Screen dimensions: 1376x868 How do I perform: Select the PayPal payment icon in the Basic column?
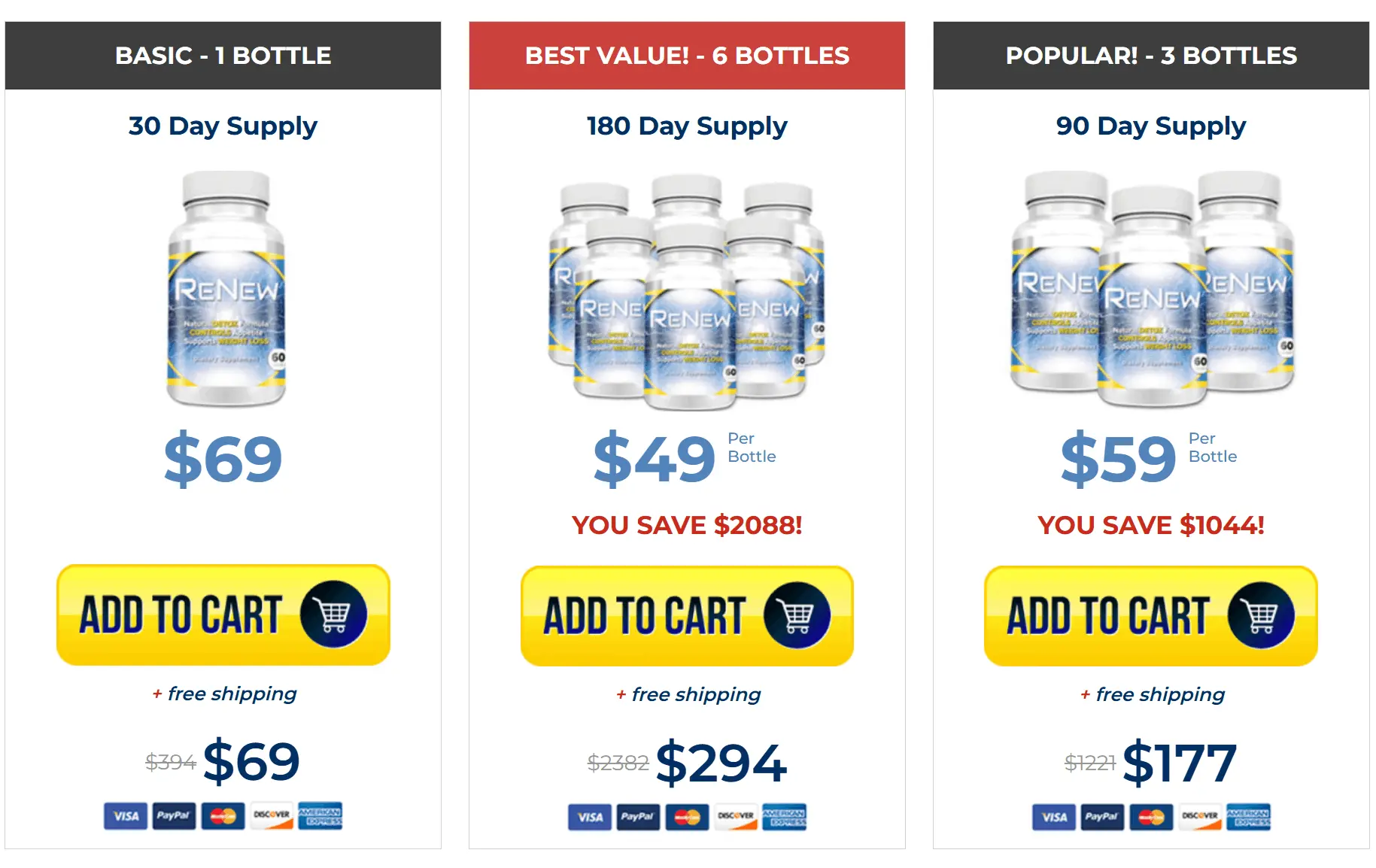coord(175,816)
